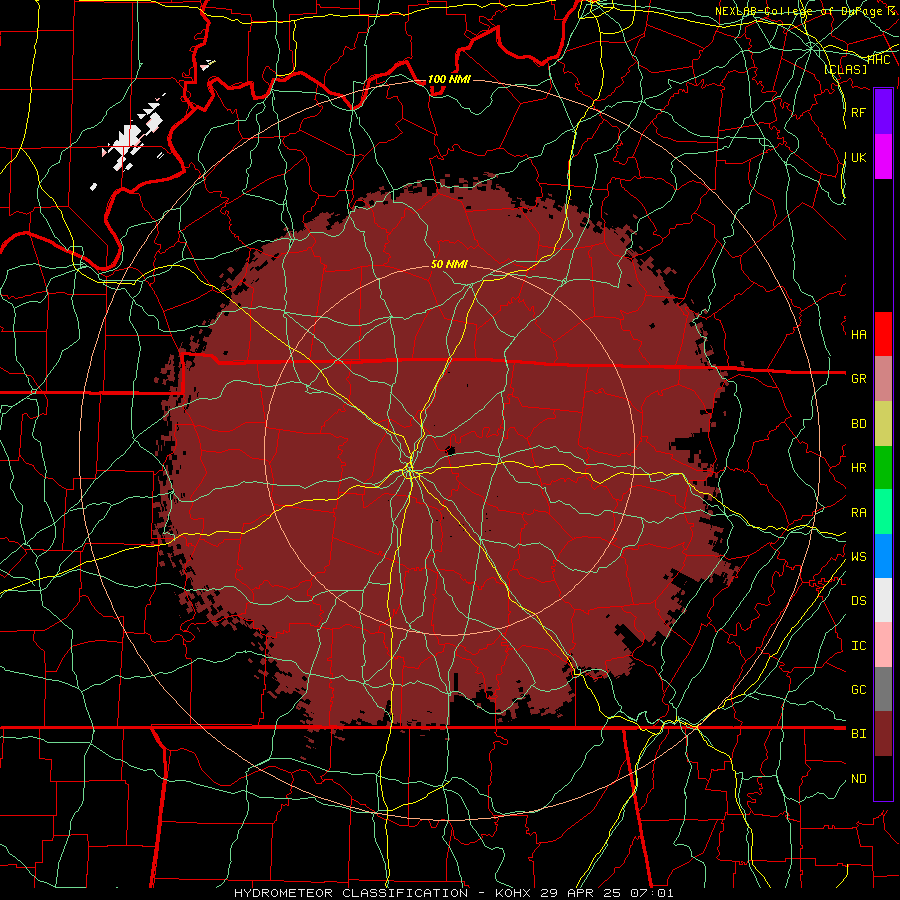900x900 pixels.
Task: Click the '[CLAS]' units label
Action: click(845, 69)
